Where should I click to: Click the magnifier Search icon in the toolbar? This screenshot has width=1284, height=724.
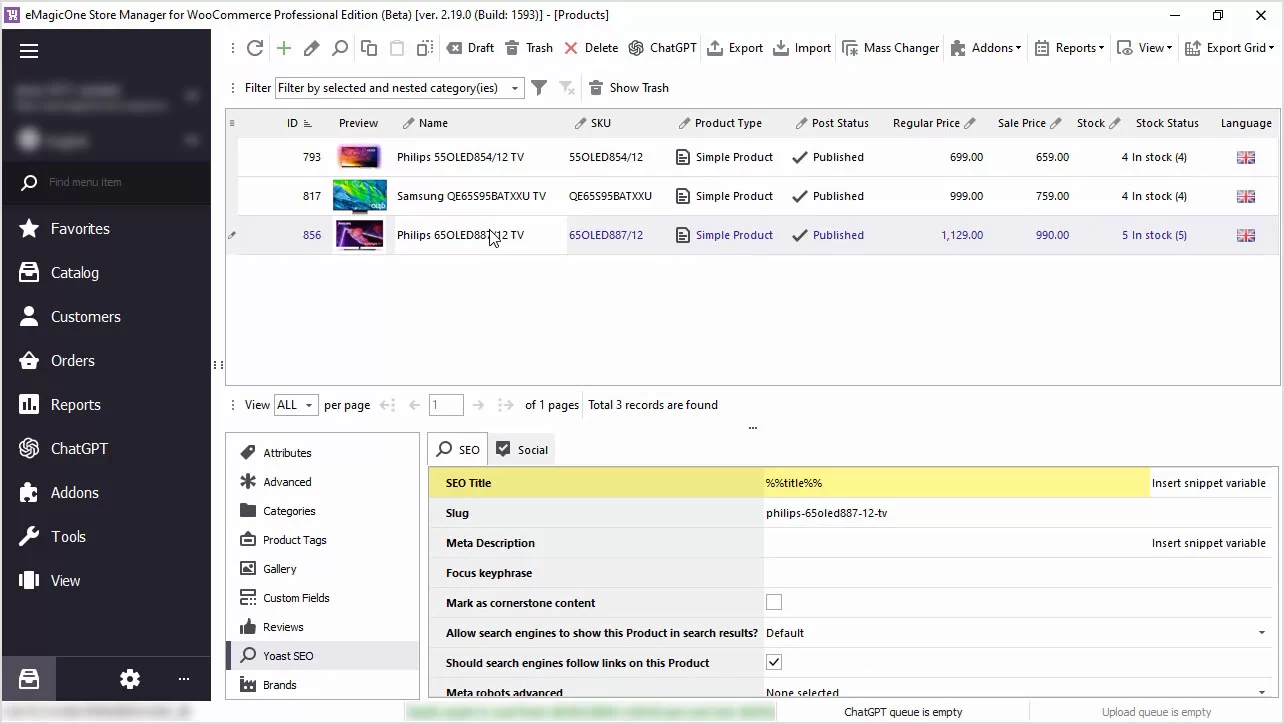point(340,48)
